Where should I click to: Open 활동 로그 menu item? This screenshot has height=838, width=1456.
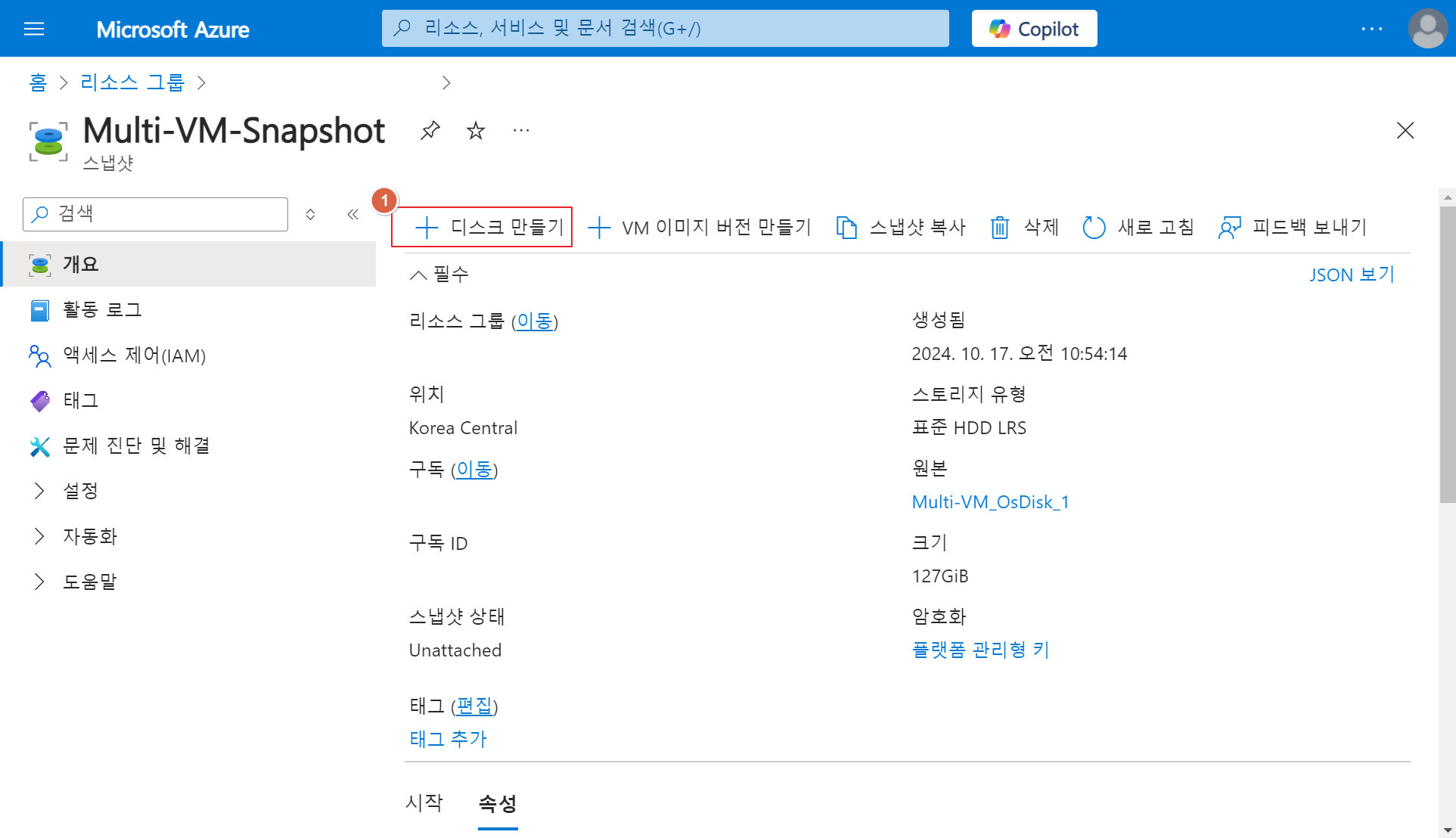tap(102, 309)
